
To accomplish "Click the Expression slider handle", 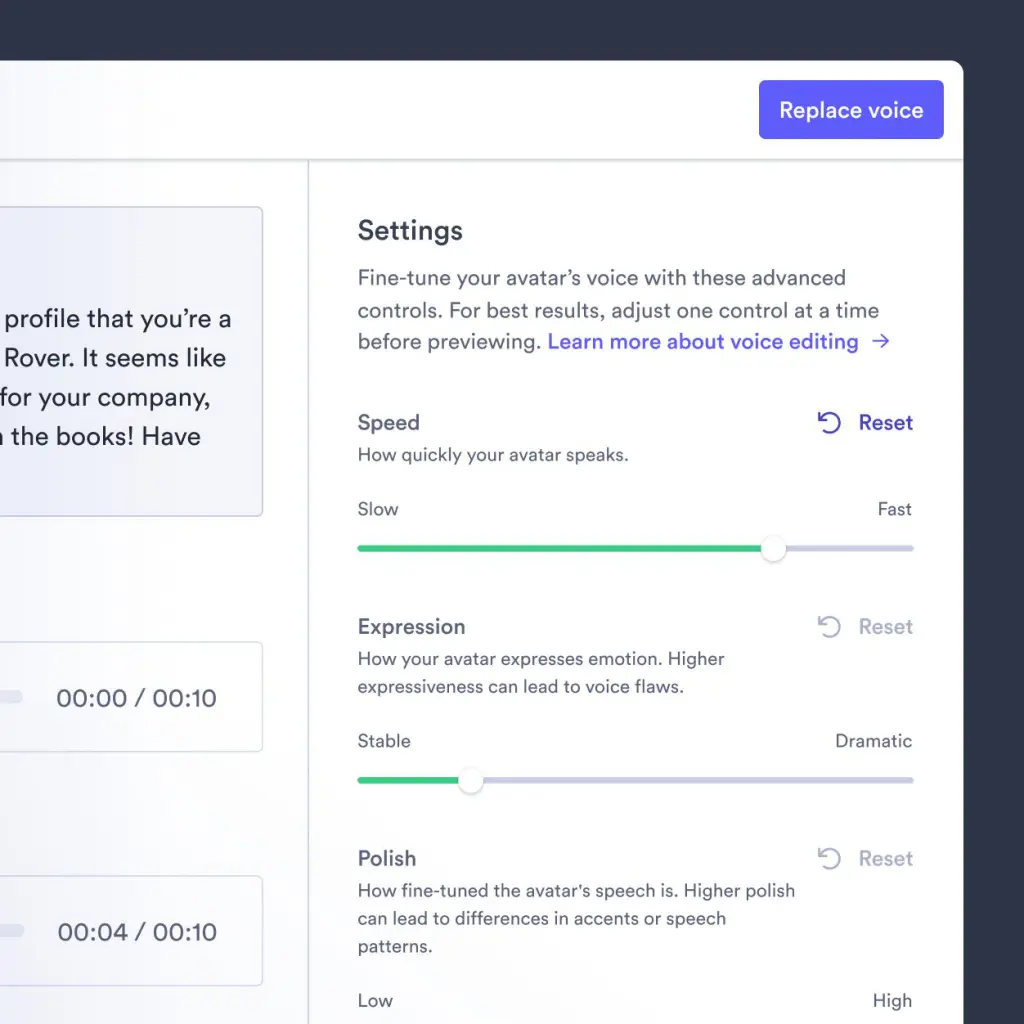I will coord(471,780).
